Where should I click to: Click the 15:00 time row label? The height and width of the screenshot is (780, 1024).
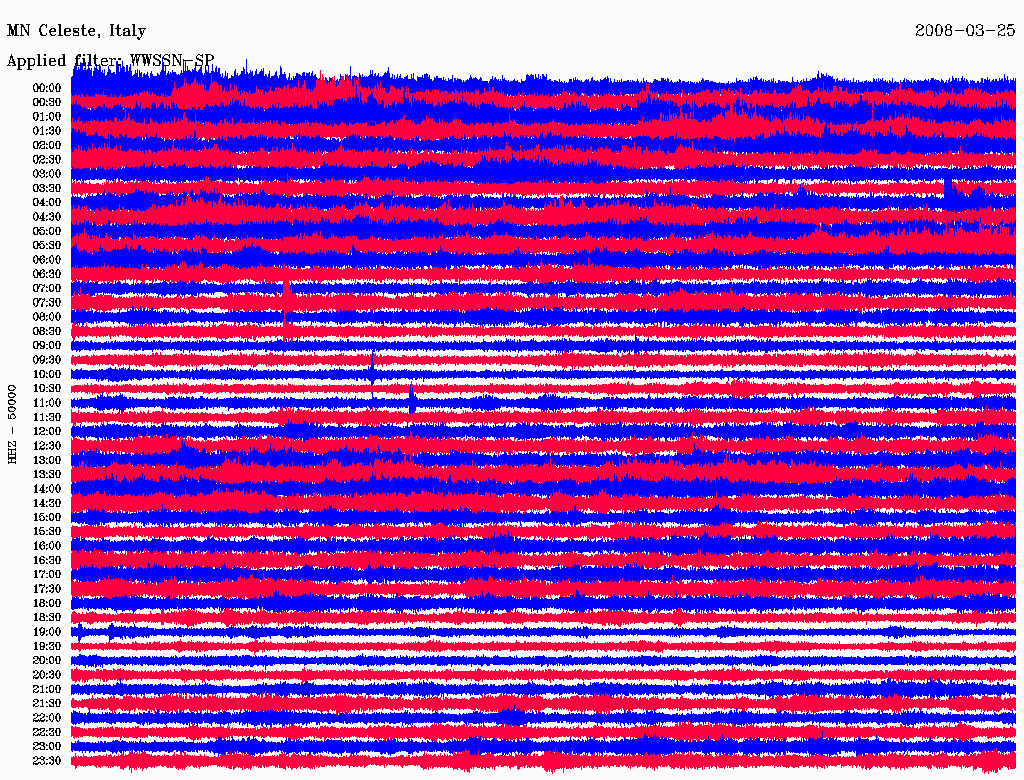coord(47,518)
